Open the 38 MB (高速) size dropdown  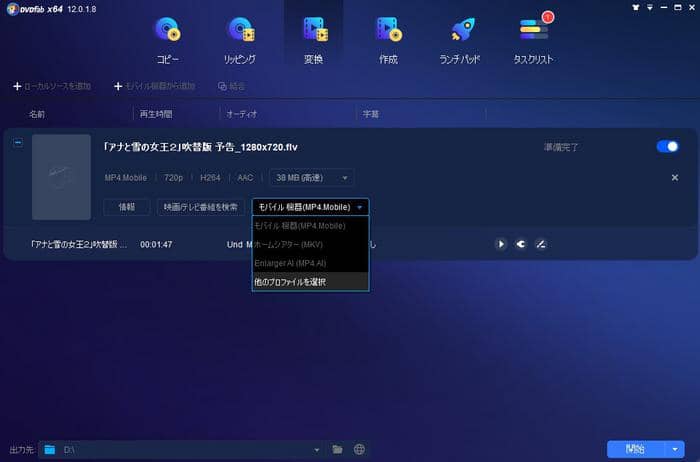click(x=312, y=178)
